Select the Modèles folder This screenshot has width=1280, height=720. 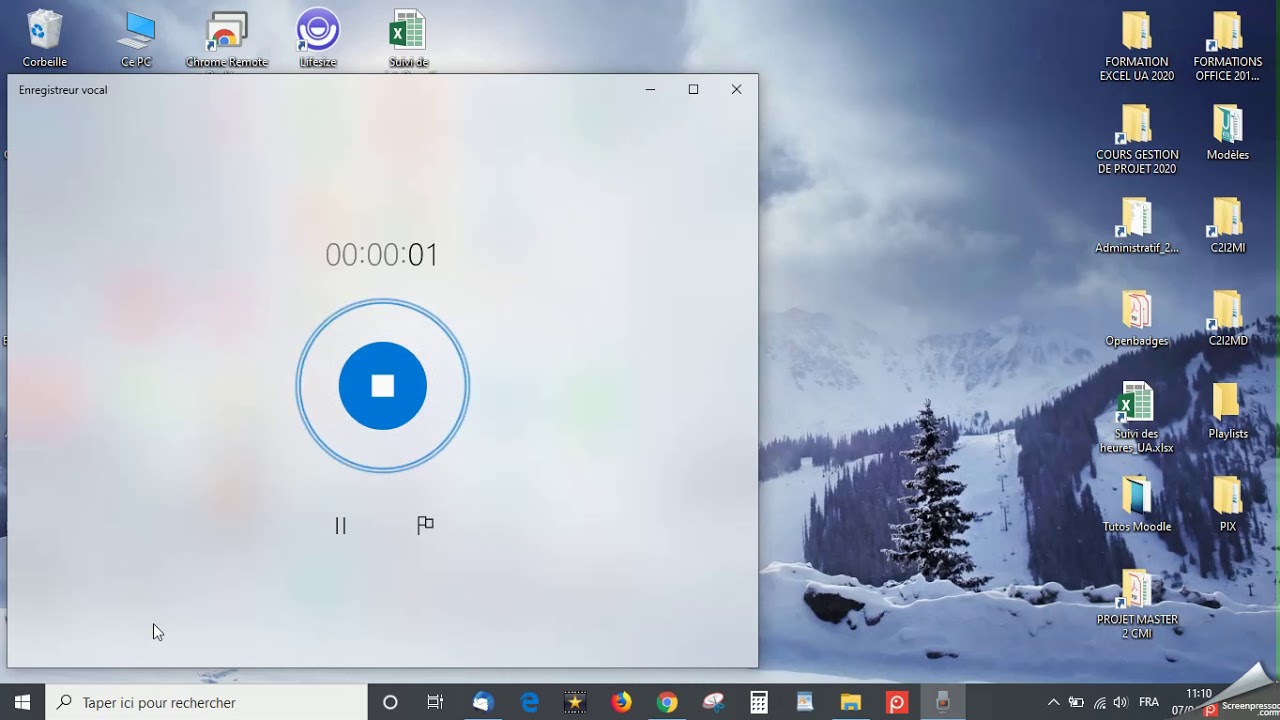click(x=1227, y=132)
